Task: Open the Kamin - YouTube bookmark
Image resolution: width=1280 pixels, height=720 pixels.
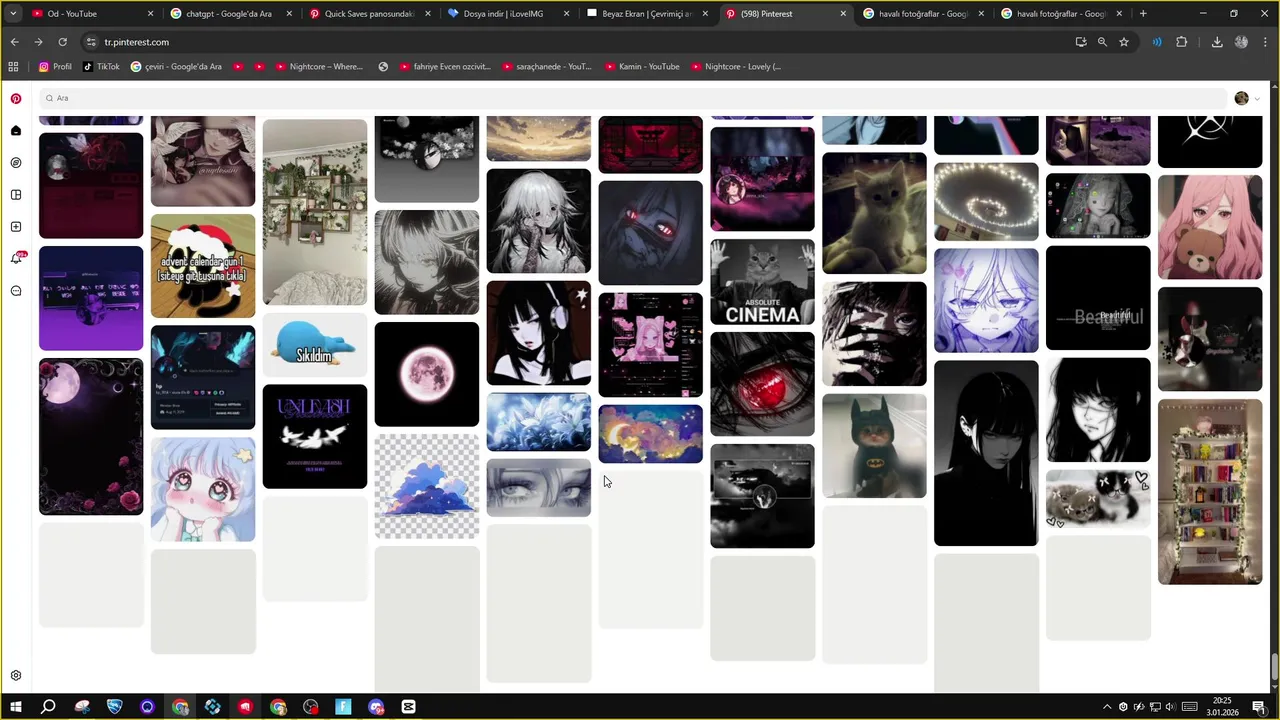Action: pyautogui.click(x=642, y=67)
